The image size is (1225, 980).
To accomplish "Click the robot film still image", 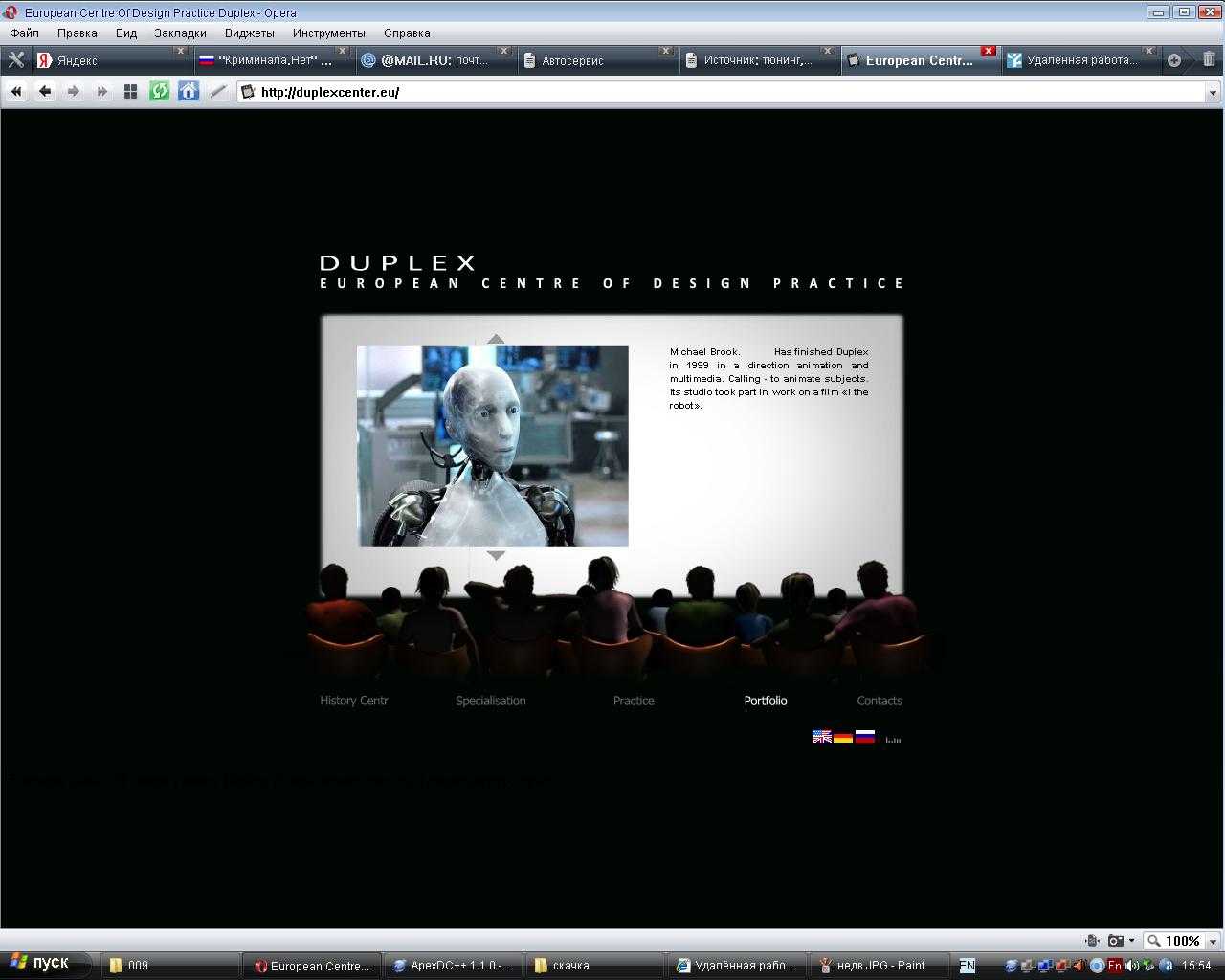I will (493, 447).
